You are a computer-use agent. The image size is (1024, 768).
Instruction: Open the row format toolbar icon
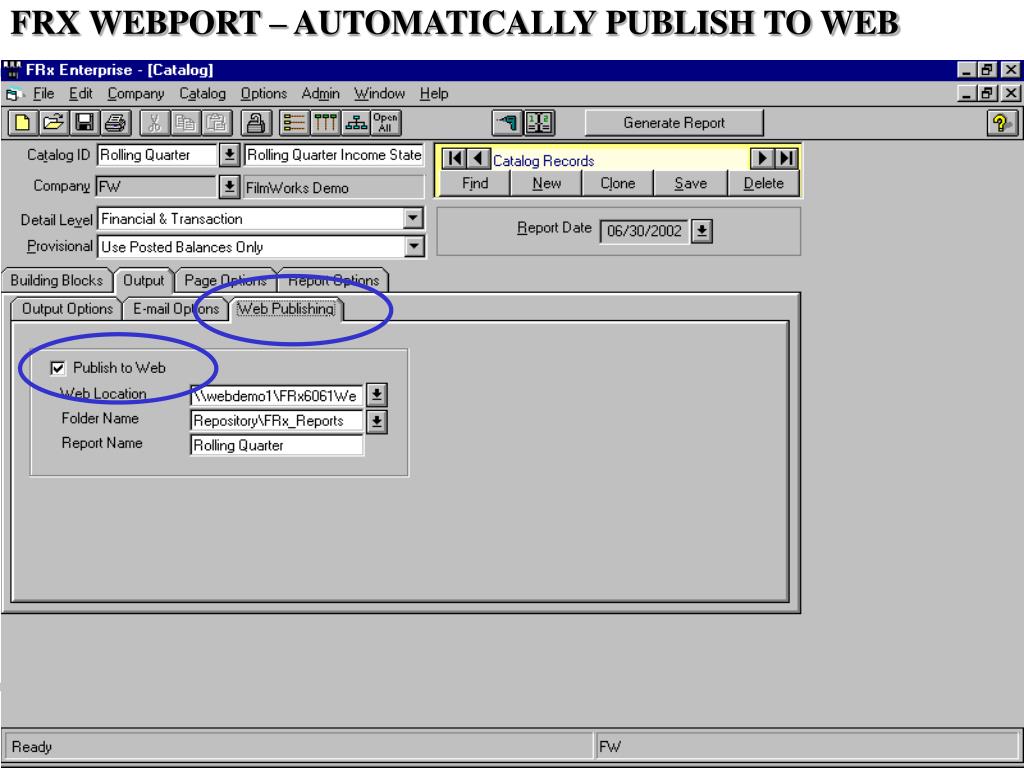pyautogui.click(x=294, y=123)
